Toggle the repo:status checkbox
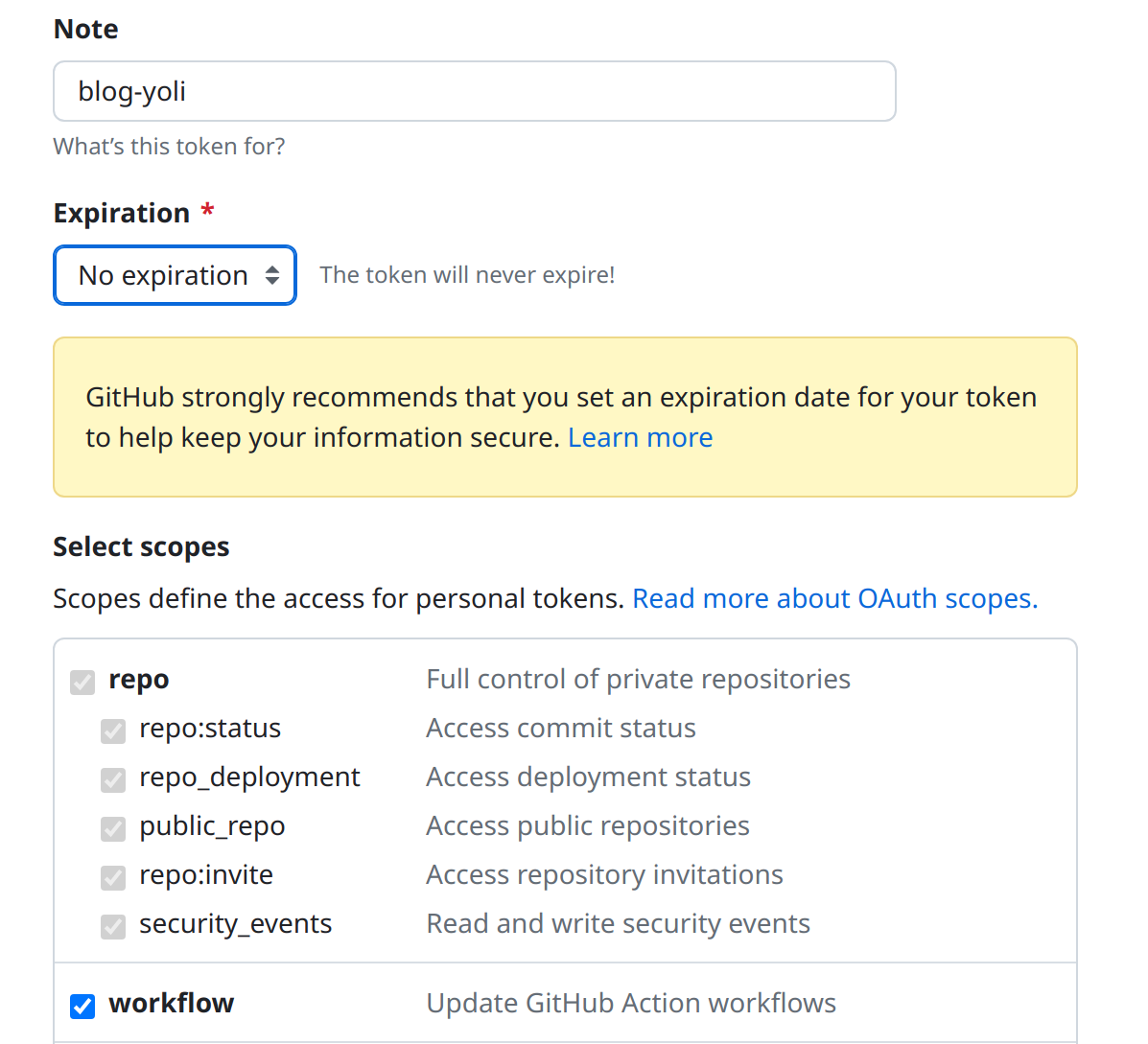This screenshot has height=1044, width=1148. 113,731
